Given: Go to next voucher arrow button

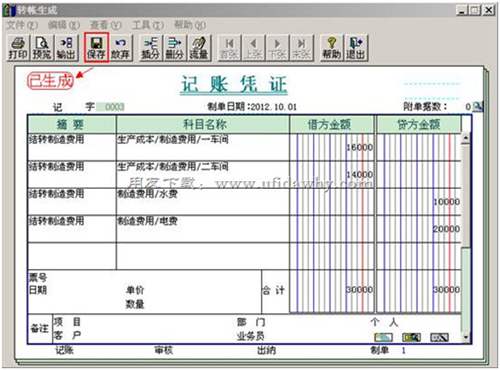Looking at the screenshot, I should (277, 48).
